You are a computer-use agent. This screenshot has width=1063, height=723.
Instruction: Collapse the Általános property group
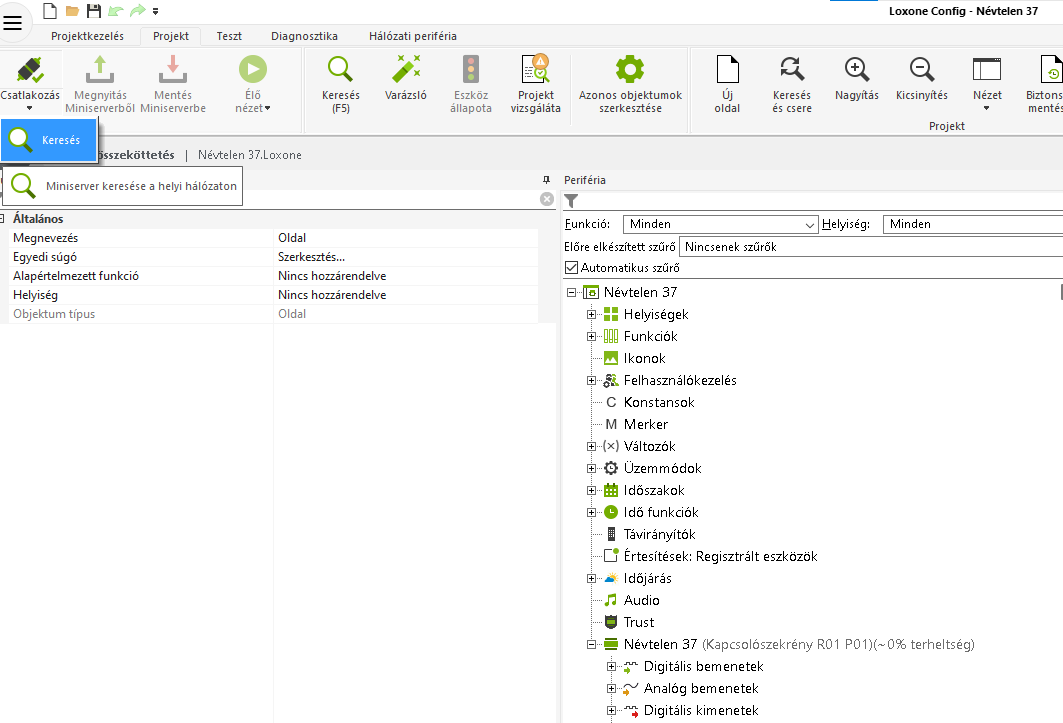(3, 218)
